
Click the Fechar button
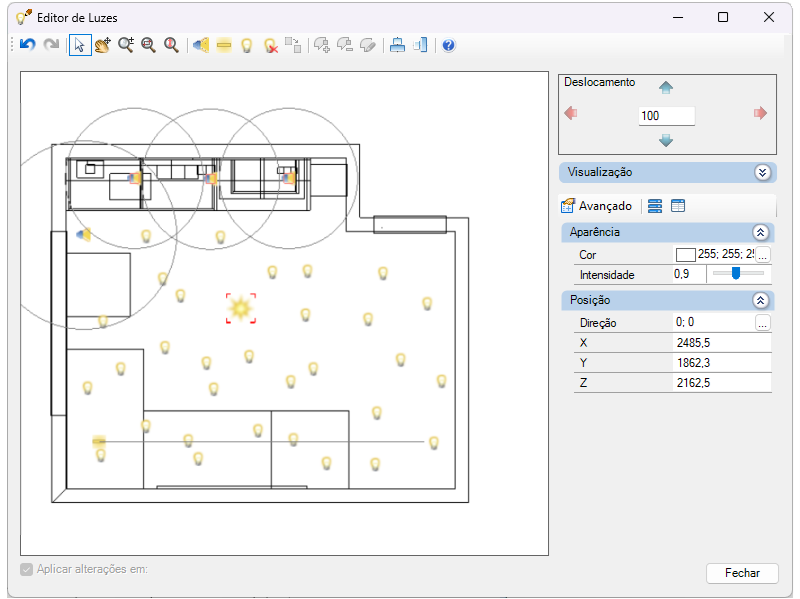pyautogui.click(x=742, y=573)
